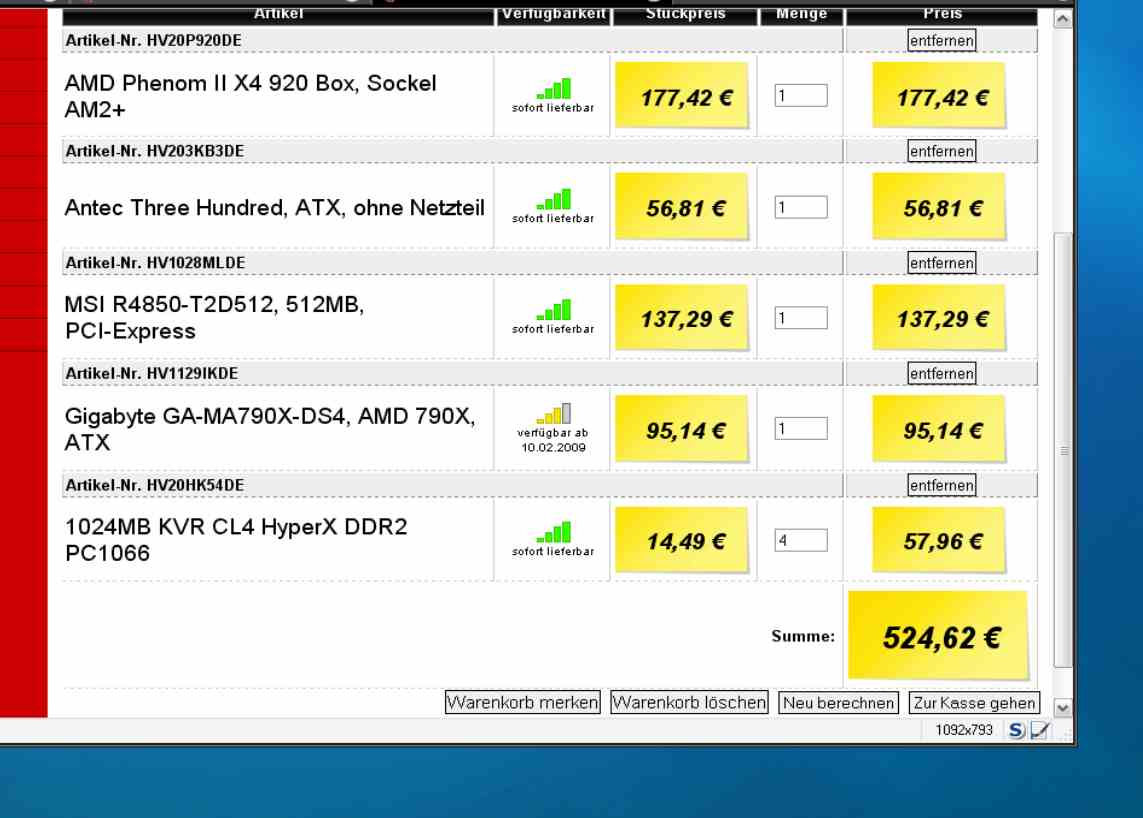Click article number HV203KB3DE
The image size is (1143, 818).
[195, 152]
